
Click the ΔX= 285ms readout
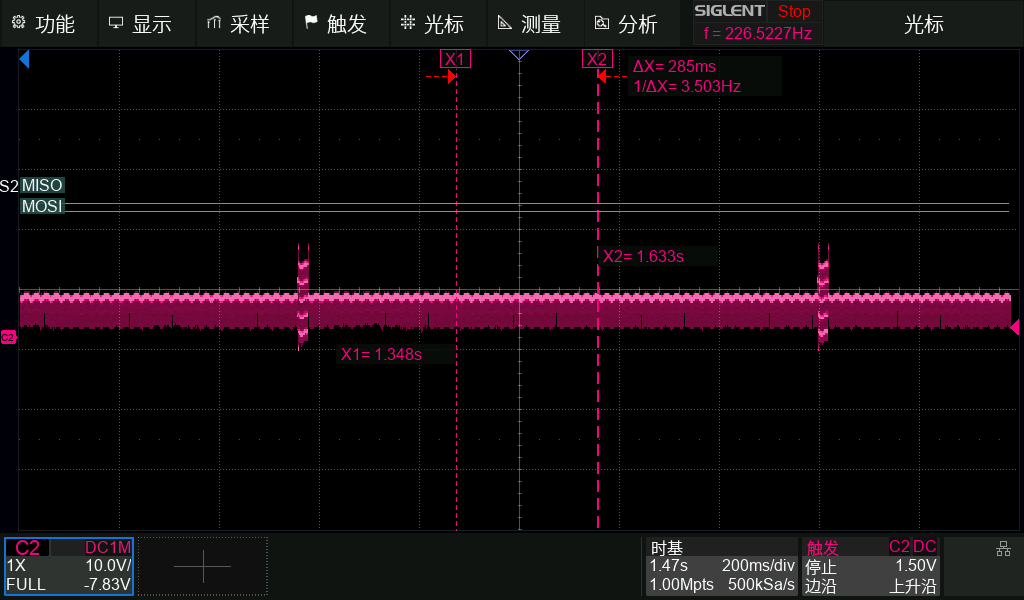674,67
